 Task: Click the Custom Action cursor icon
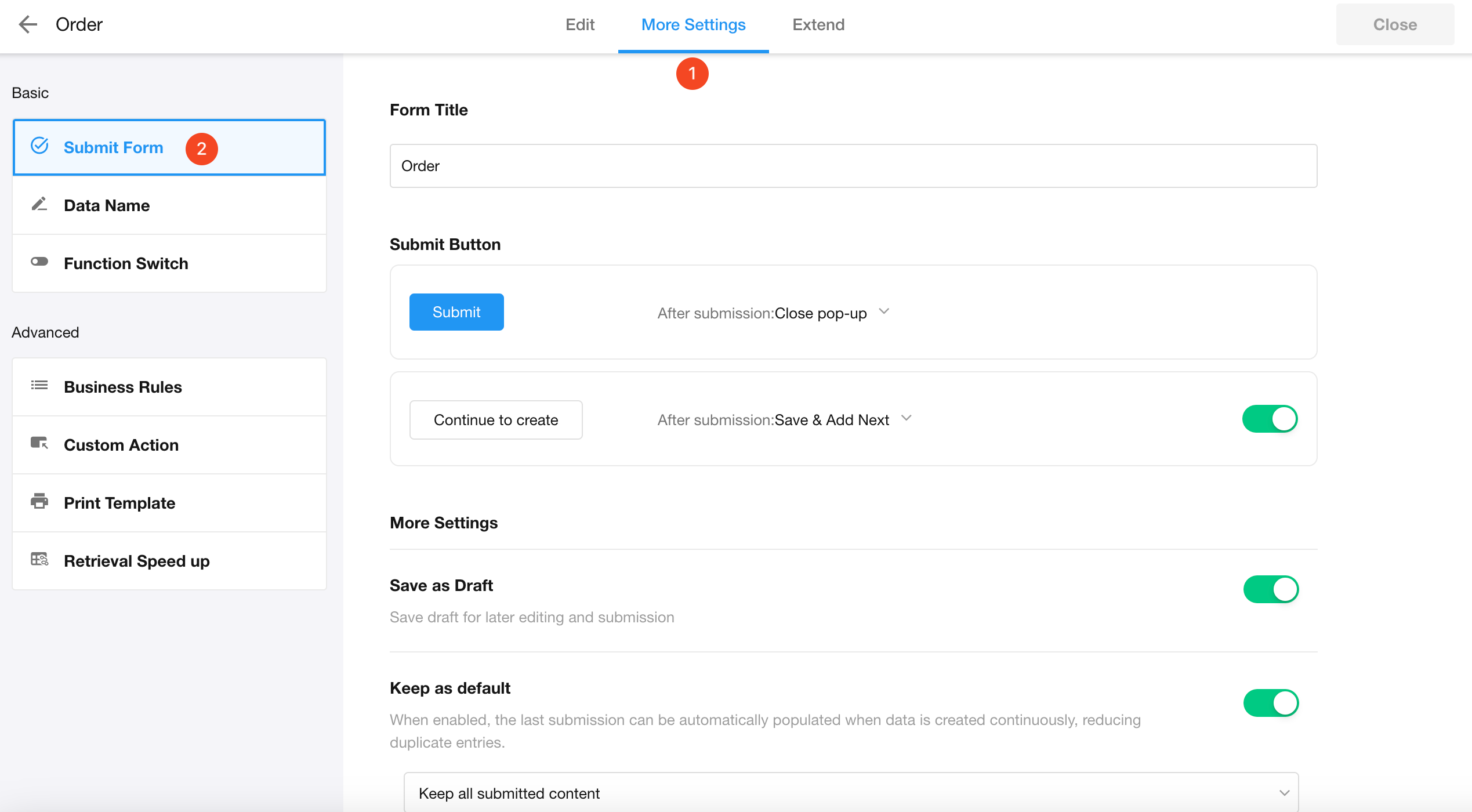(39, 444)
